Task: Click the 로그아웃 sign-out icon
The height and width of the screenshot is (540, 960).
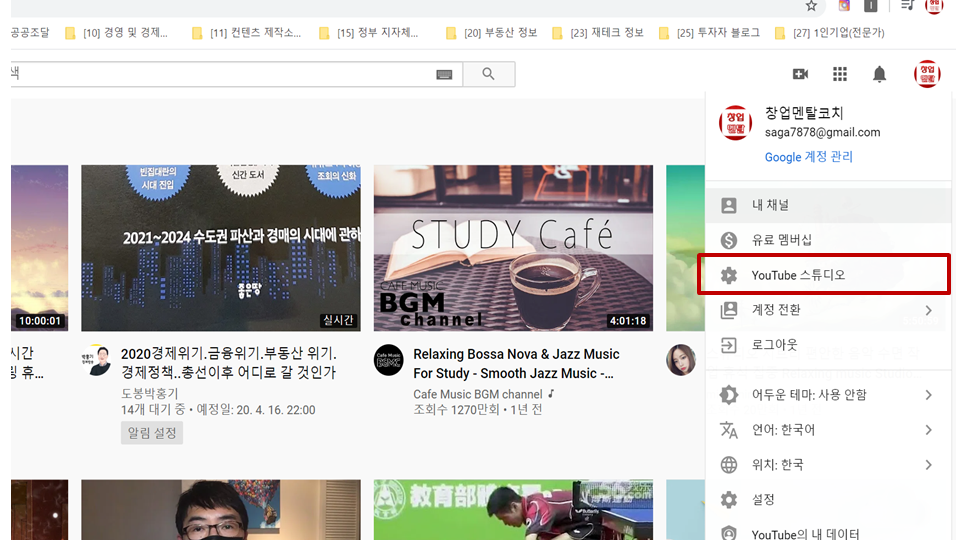Action: tap(729, 345)
